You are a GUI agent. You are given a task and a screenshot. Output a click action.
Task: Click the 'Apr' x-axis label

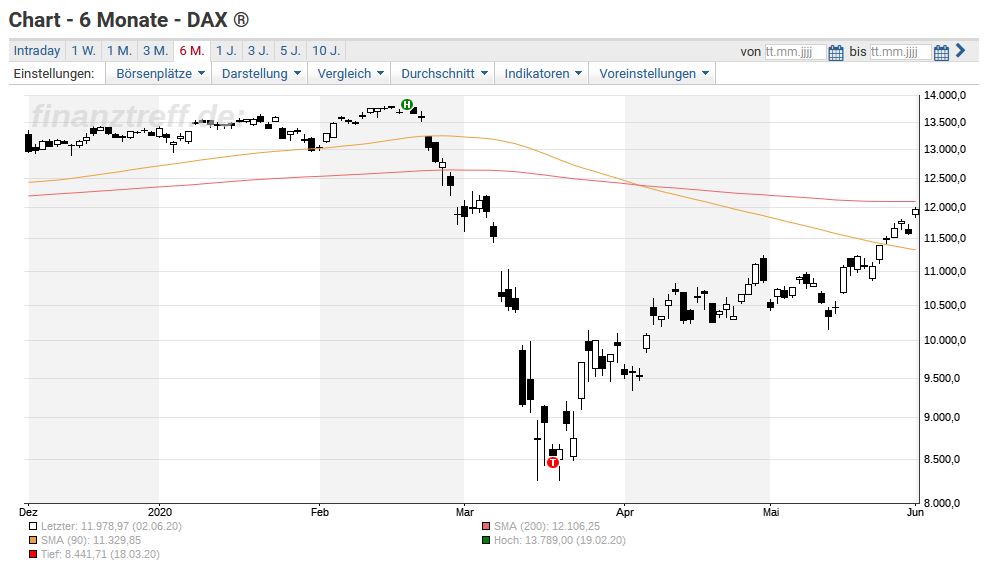pos(625,512)
